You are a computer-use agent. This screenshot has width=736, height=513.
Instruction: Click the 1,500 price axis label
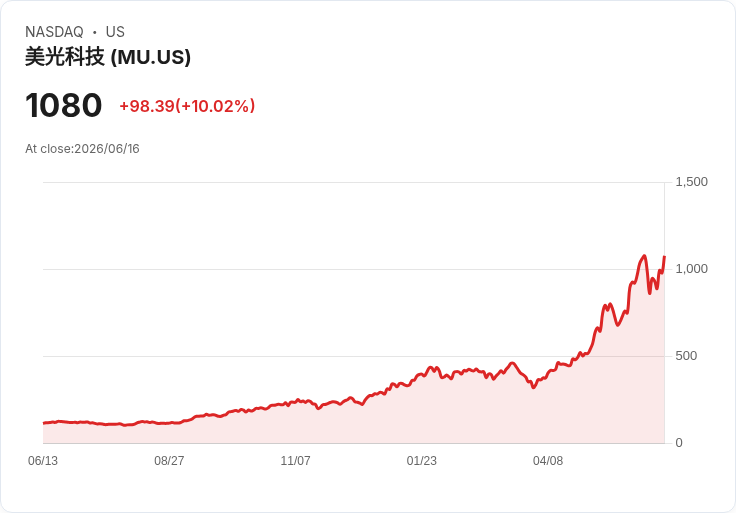point(691,182)
